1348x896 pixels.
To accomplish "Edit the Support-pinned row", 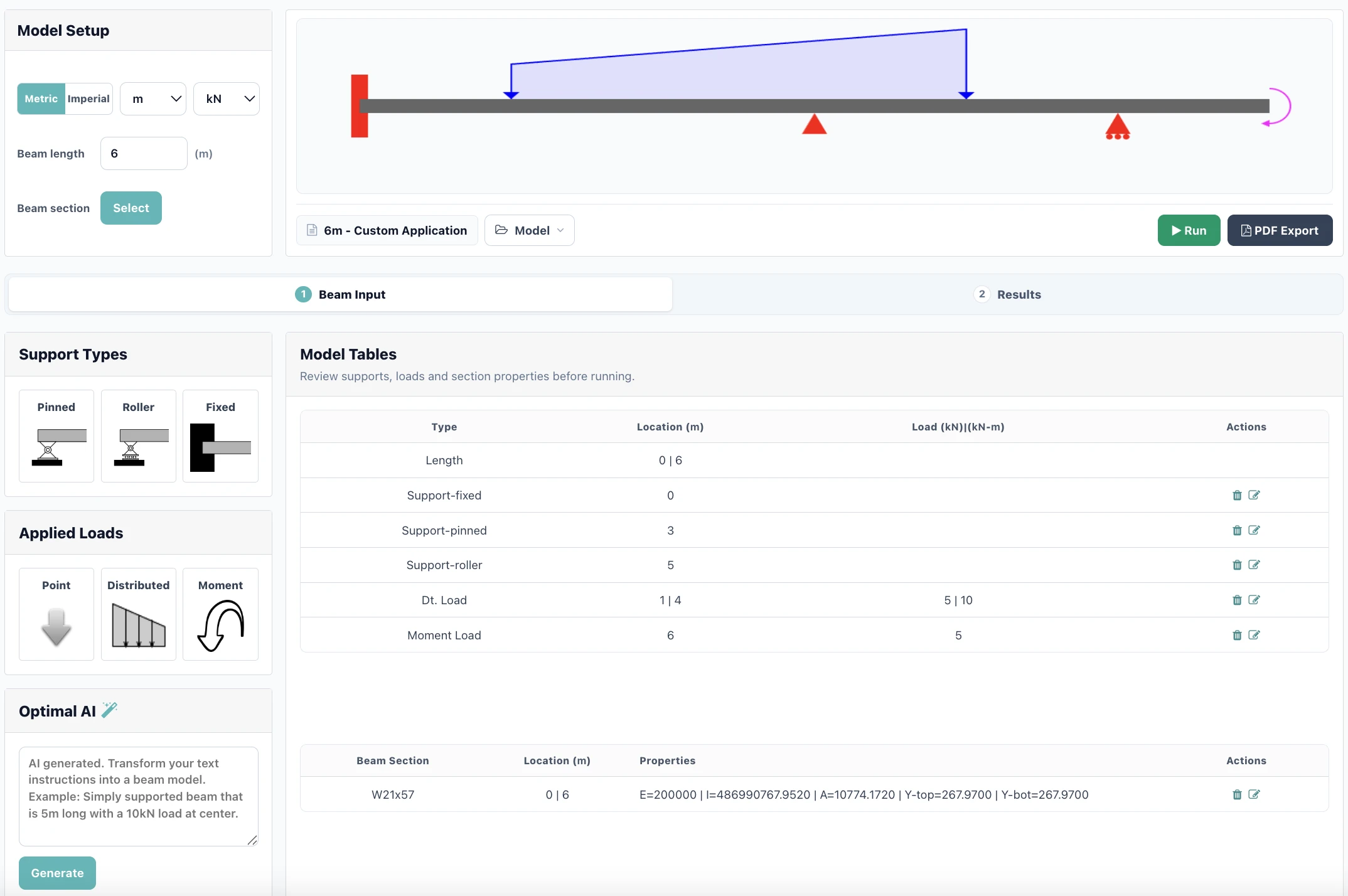I will [x=1254, y=530].
